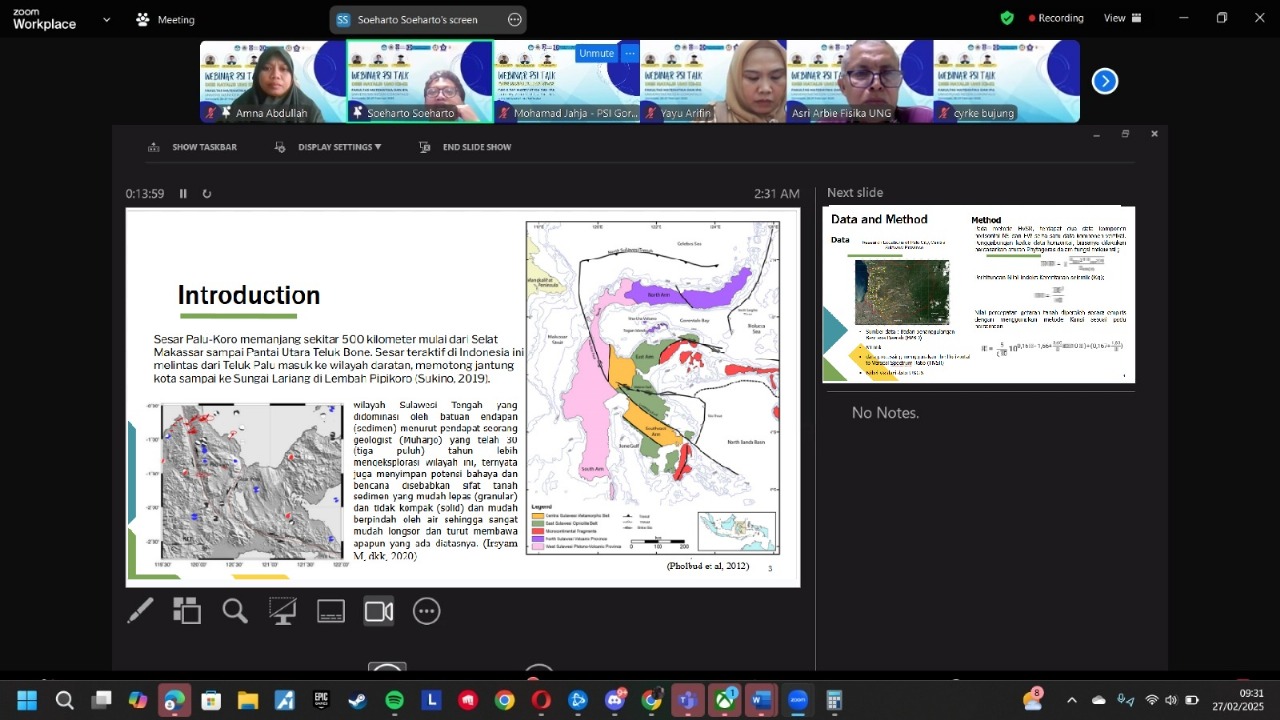Image resolution: width=1280 pixels, height=720 pixels.
Task: Click the Unmute button on video tile
Action: [x=596, y=53]
